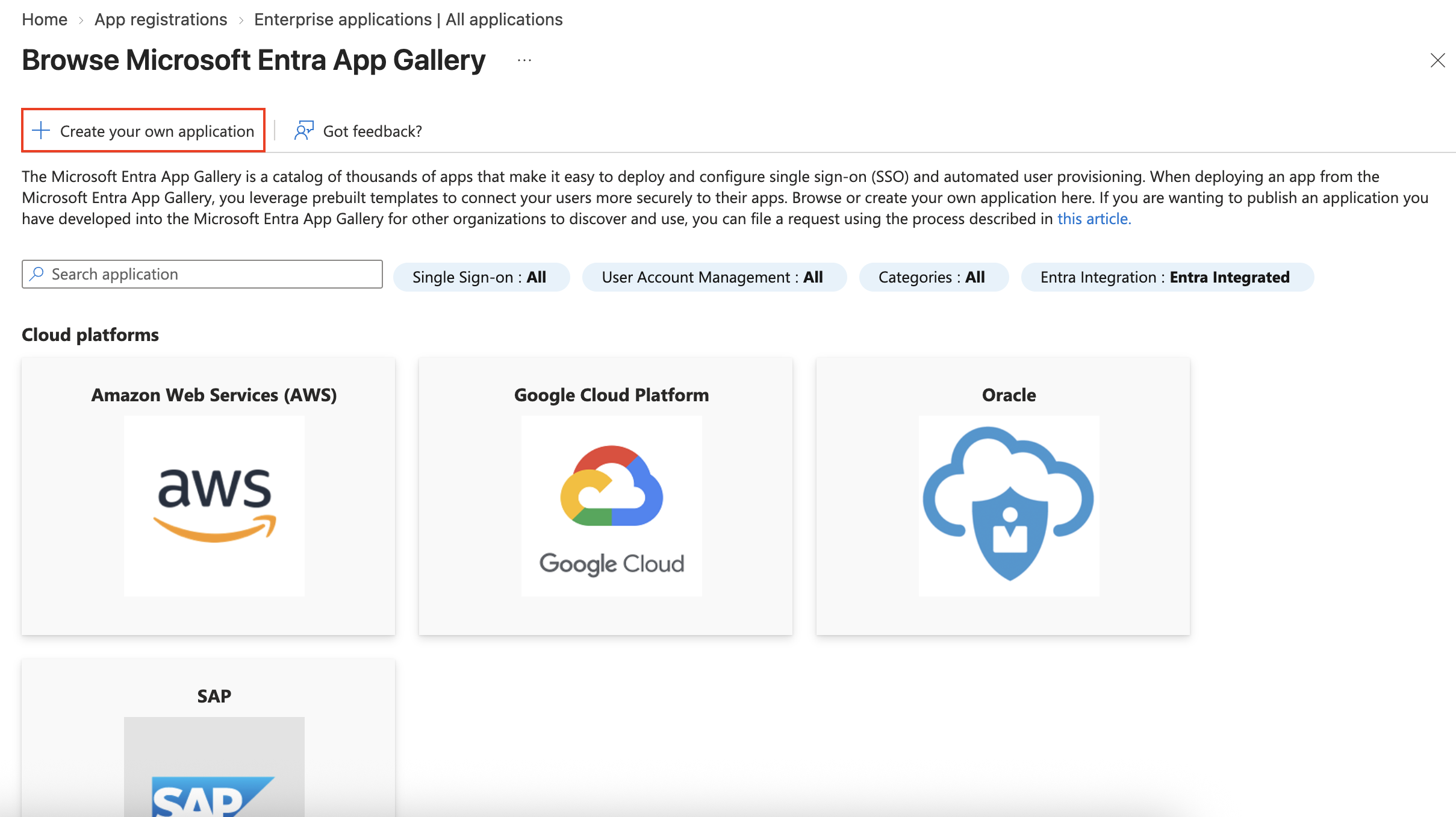Select the AWS logo thumbnail
Image resolution: width=1456 pixels, height=817 pixels.
tap(214, 506)
